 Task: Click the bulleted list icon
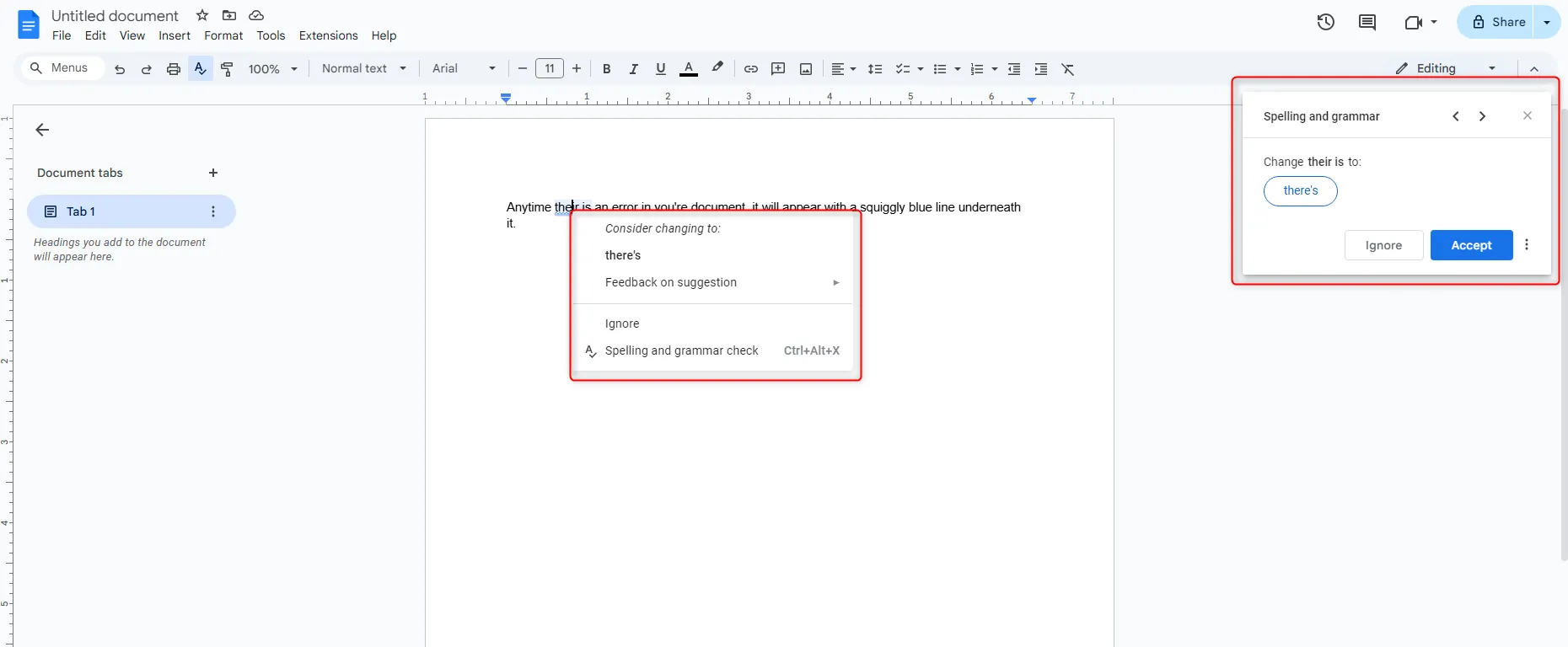[x=940, y=69]
